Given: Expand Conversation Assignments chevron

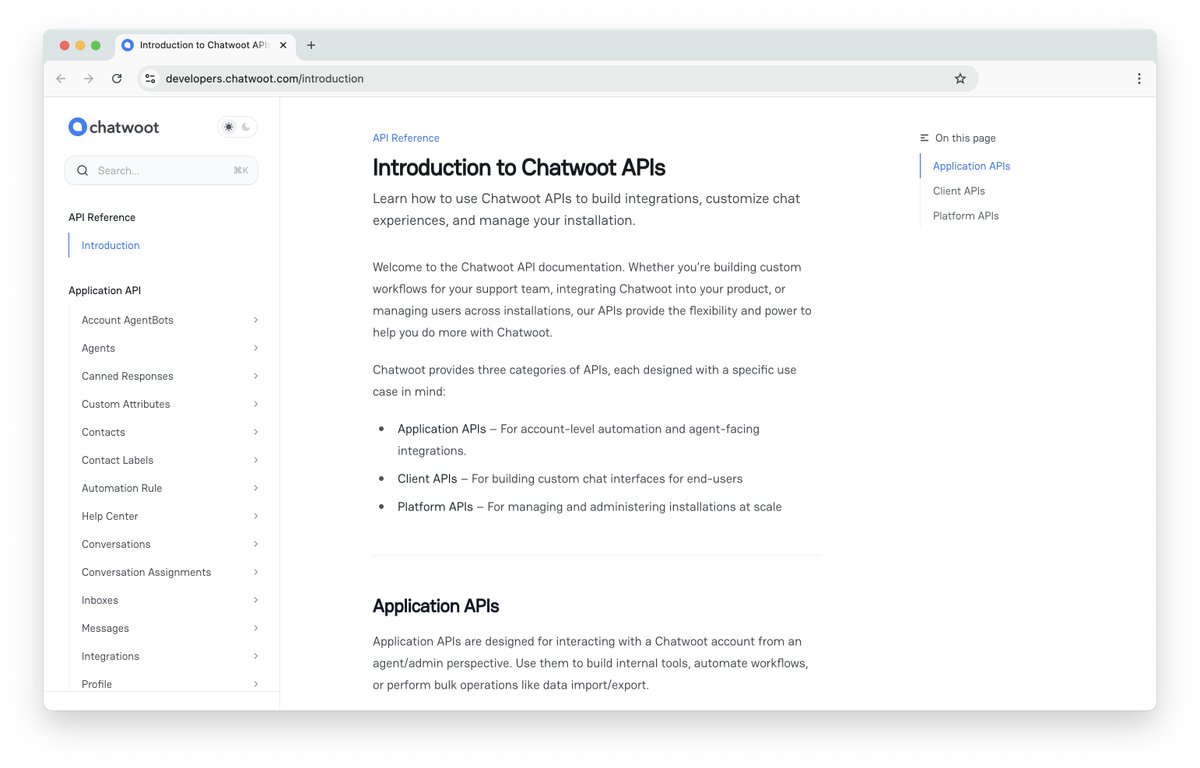Looking at the screenshot, I should click(x=256, y=572).
